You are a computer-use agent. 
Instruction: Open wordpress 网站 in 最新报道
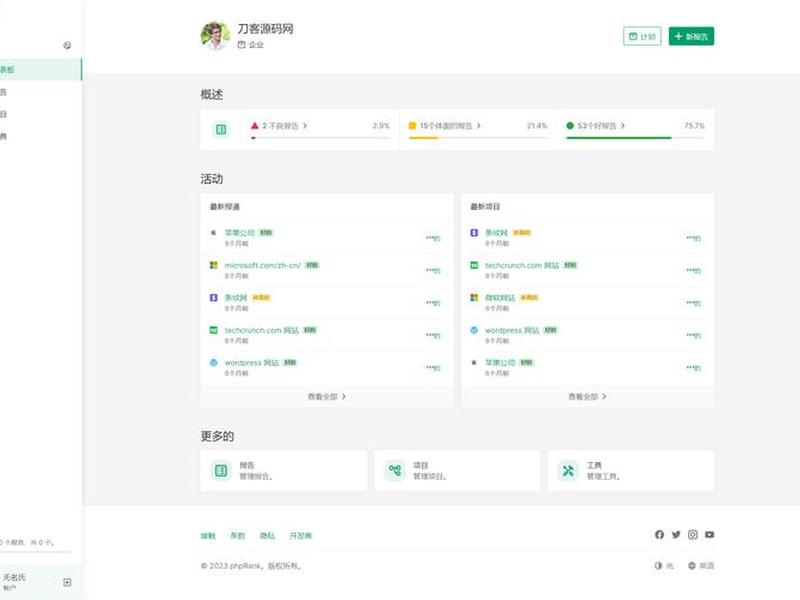[x=252, y=363]
